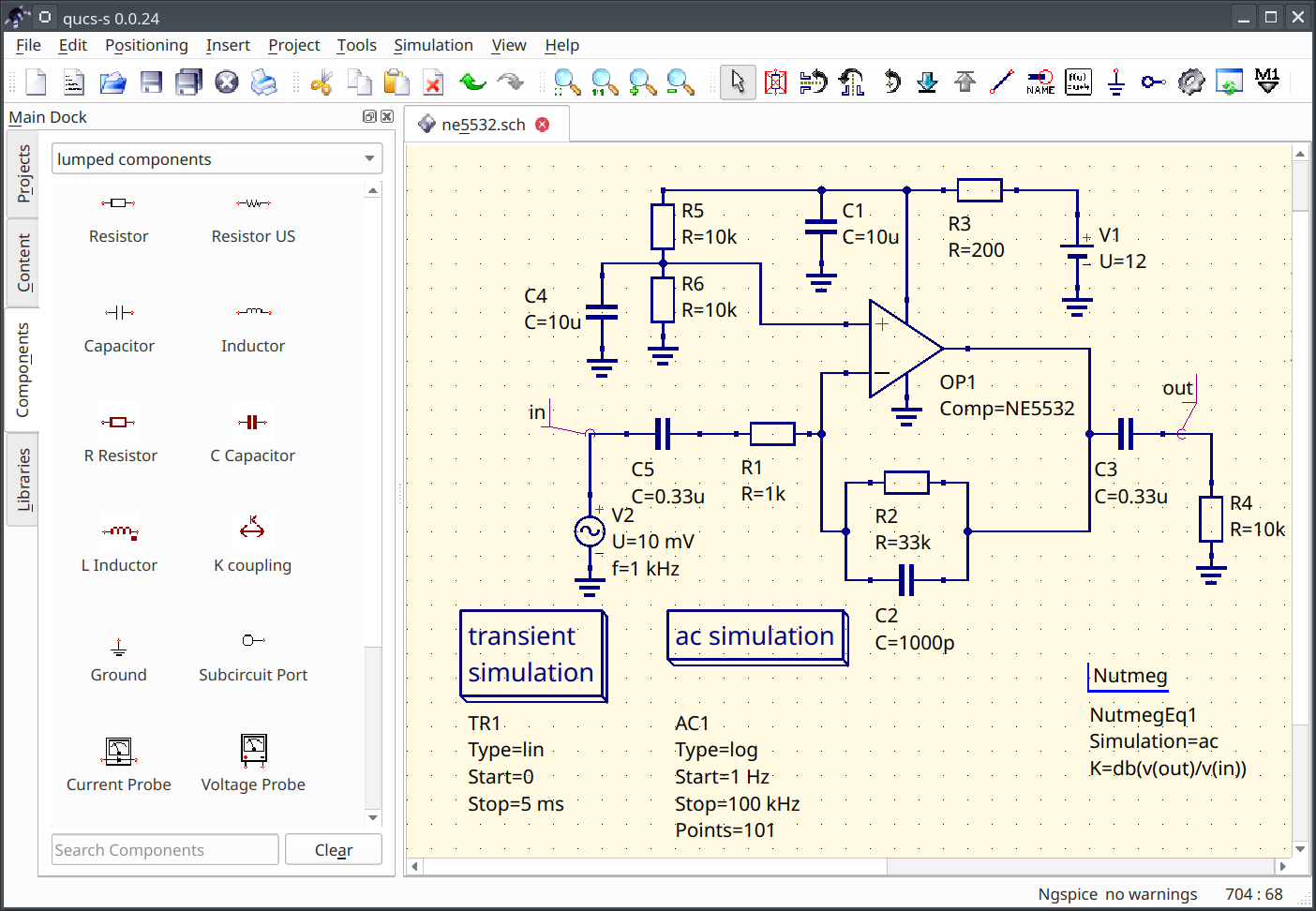Click the component list scrollbar down arrow

click(x=373, y=817)
